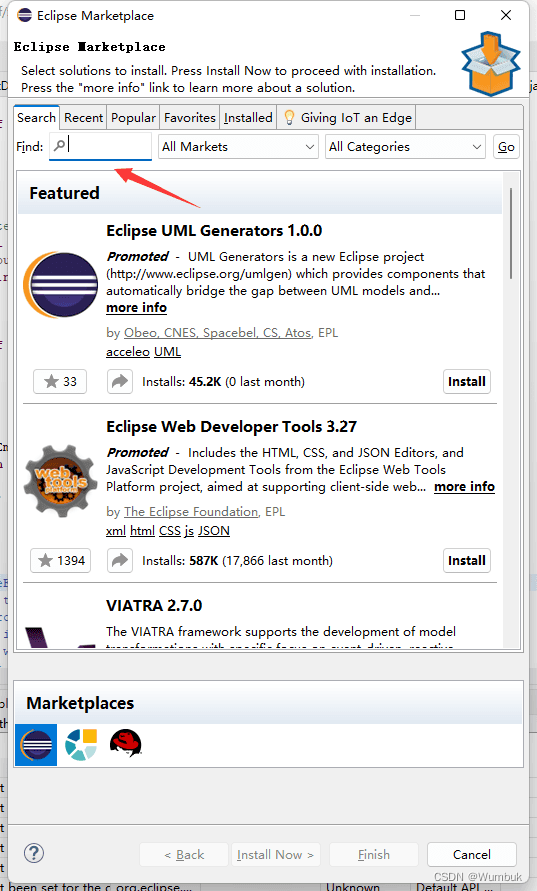
Task: Select the Red Hat marketplace catalog icon
Action: [x=126, y=743]
